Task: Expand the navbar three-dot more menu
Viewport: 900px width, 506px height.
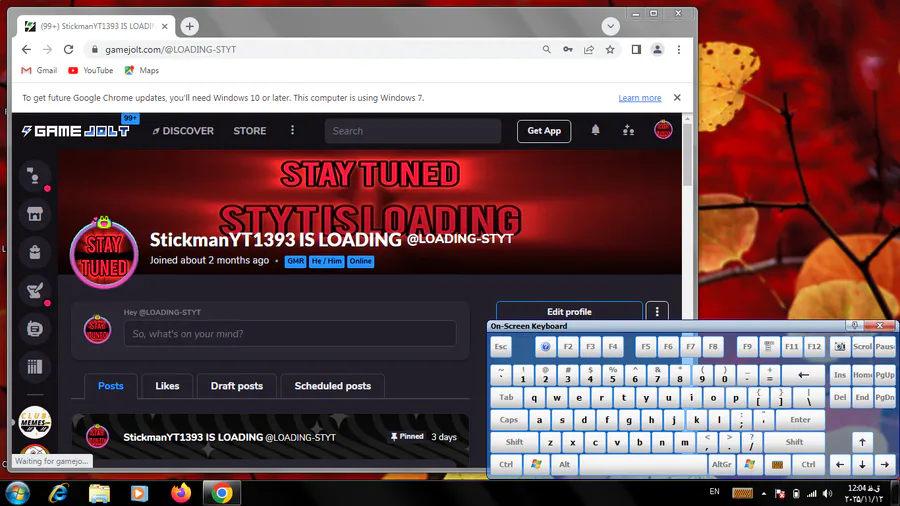Action: pyautogui.click(x=292, y=130)
